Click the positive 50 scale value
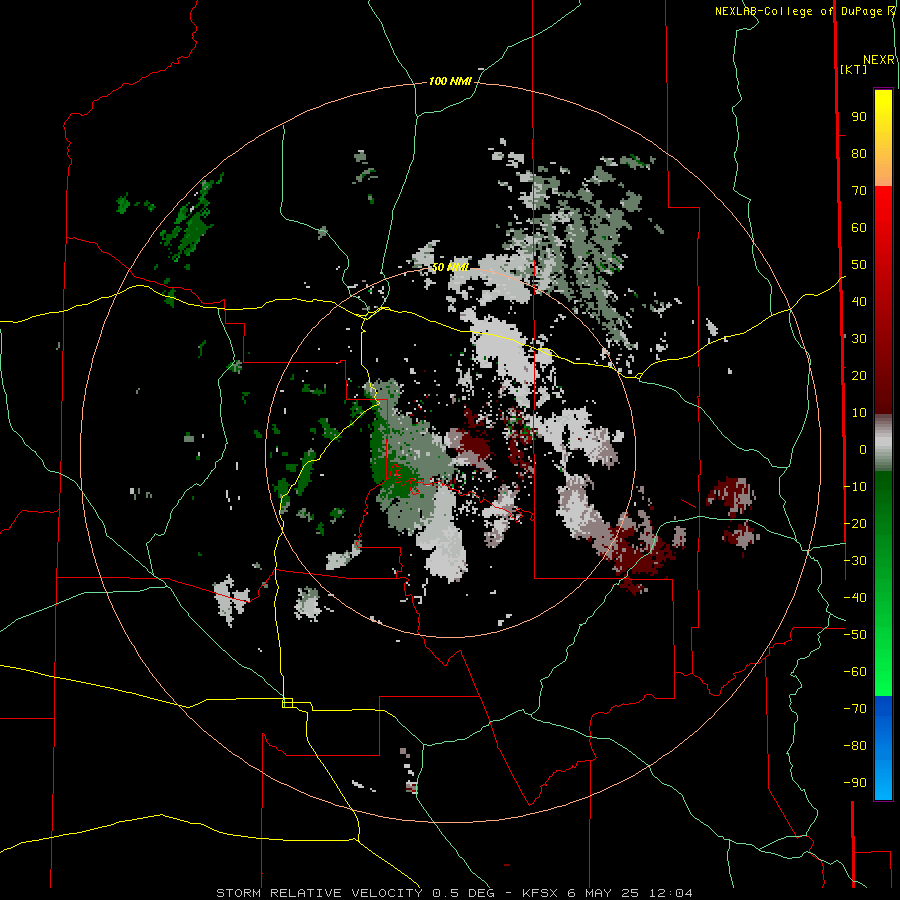 [859, 265]
